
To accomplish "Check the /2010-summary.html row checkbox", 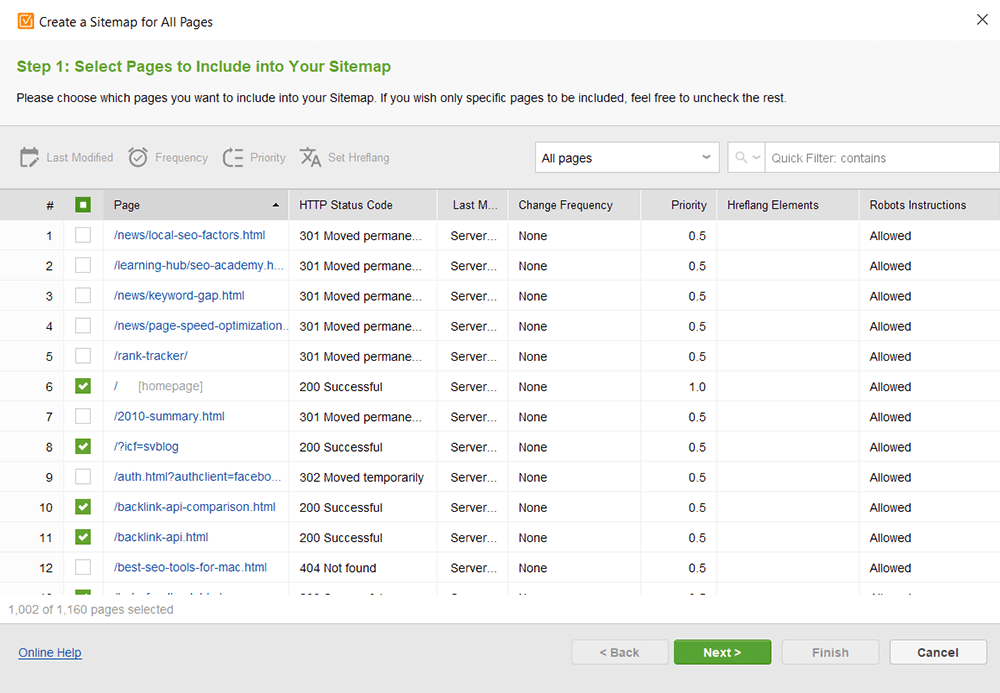I will point(83,416).
